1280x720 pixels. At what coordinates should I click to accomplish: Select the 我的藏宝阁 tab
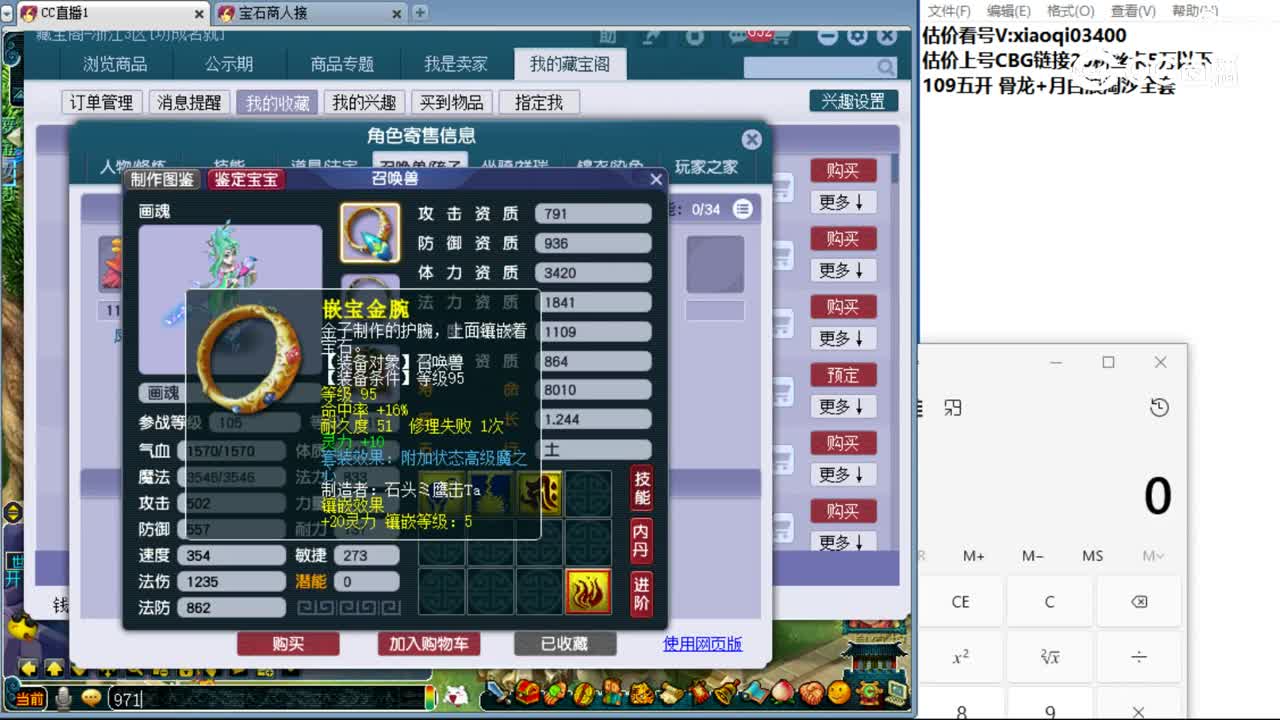[x=570, y=64]
